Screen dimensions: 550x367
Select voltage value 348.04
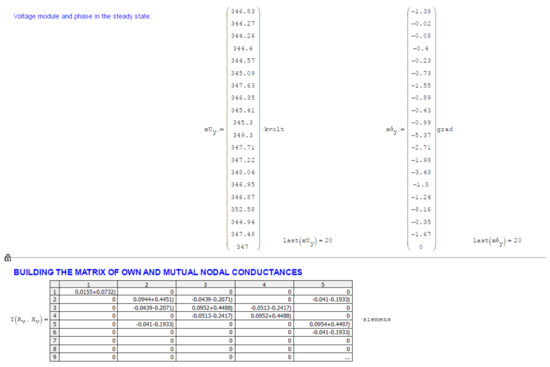click(243, 172)
